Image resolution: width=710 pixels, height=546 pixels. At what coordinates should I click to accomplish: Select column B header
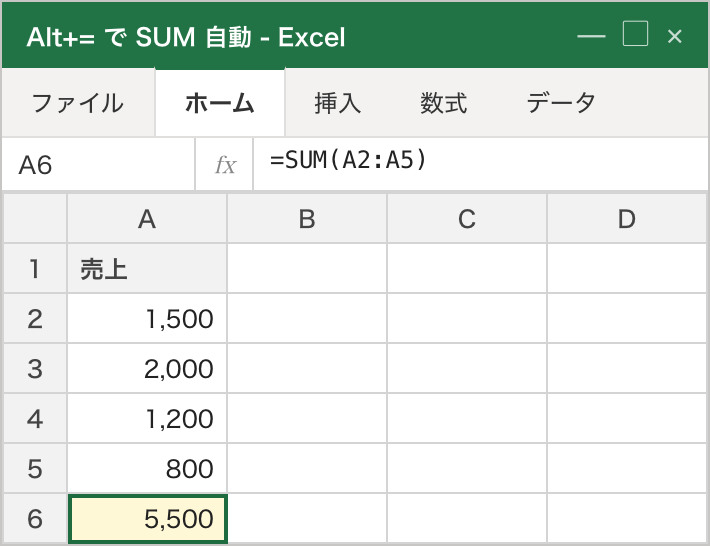(307, 219)
